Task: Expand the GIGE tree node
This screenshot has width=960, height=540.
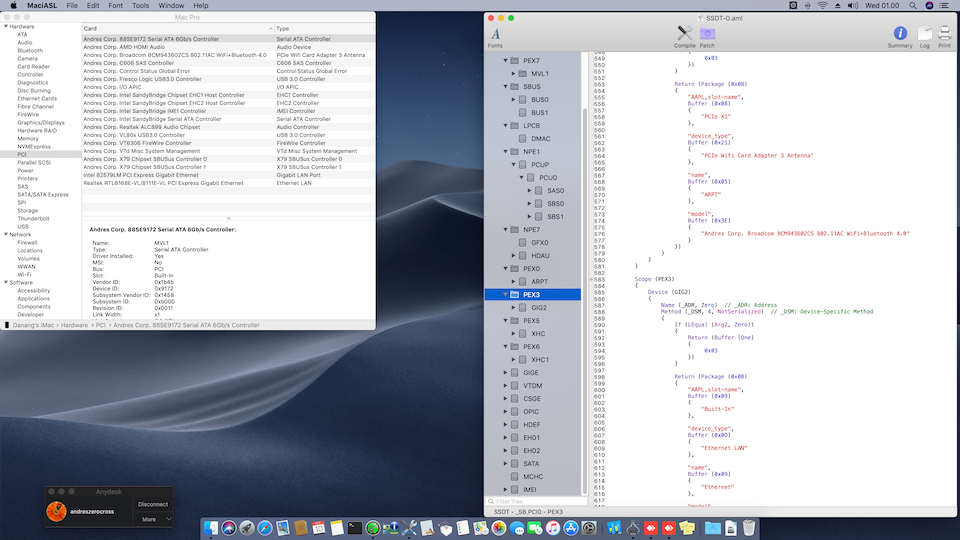Action: coord(506,373)
